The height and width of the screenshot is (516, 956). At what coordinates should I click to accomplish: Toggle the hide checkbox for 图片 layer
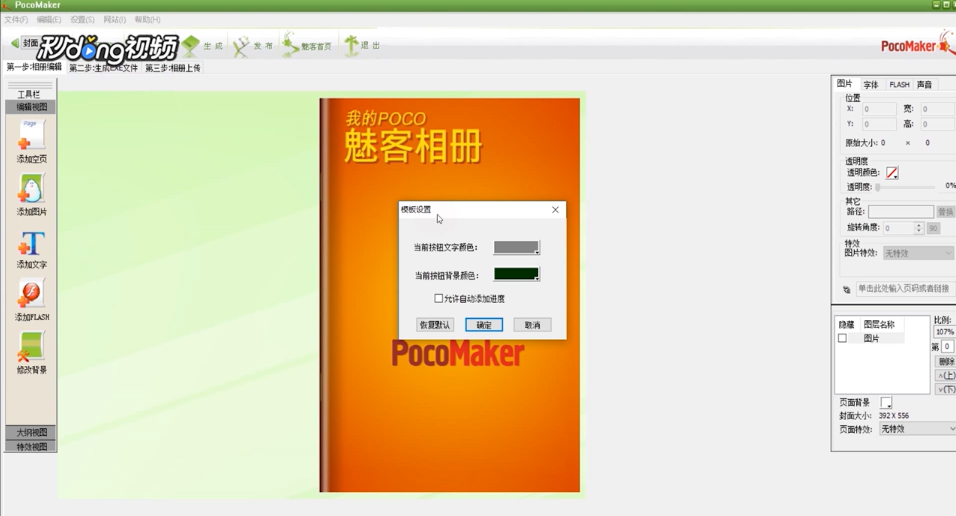point(842,338)
